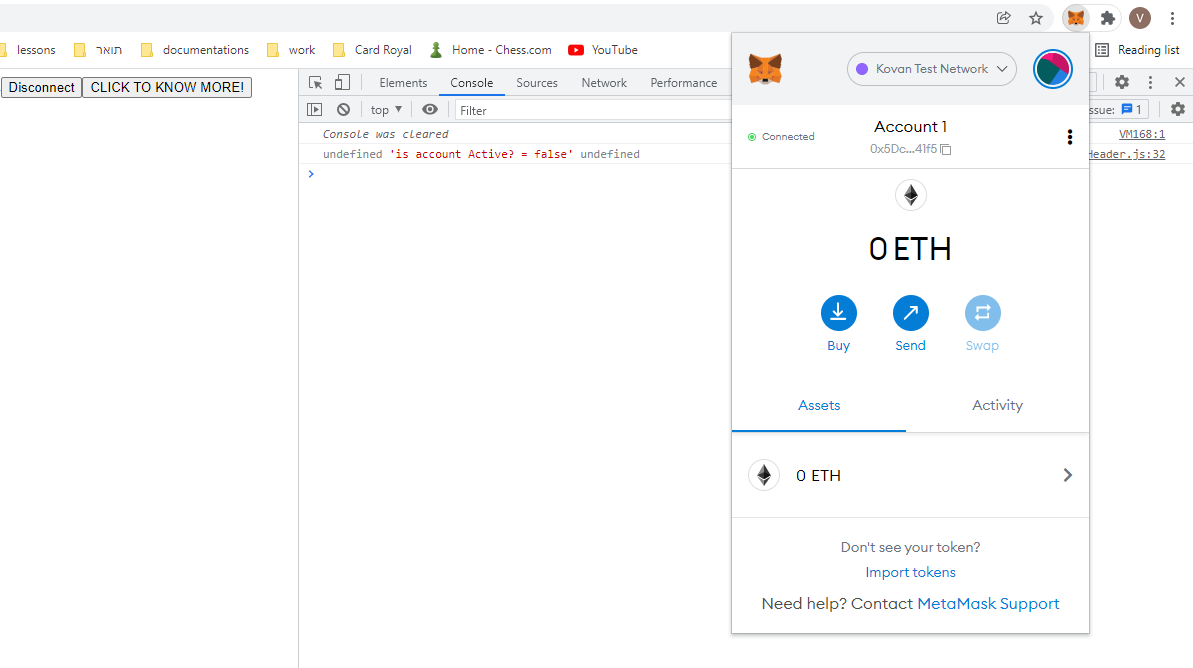Click the Ethereum icon in asset row

coord(764,476)
